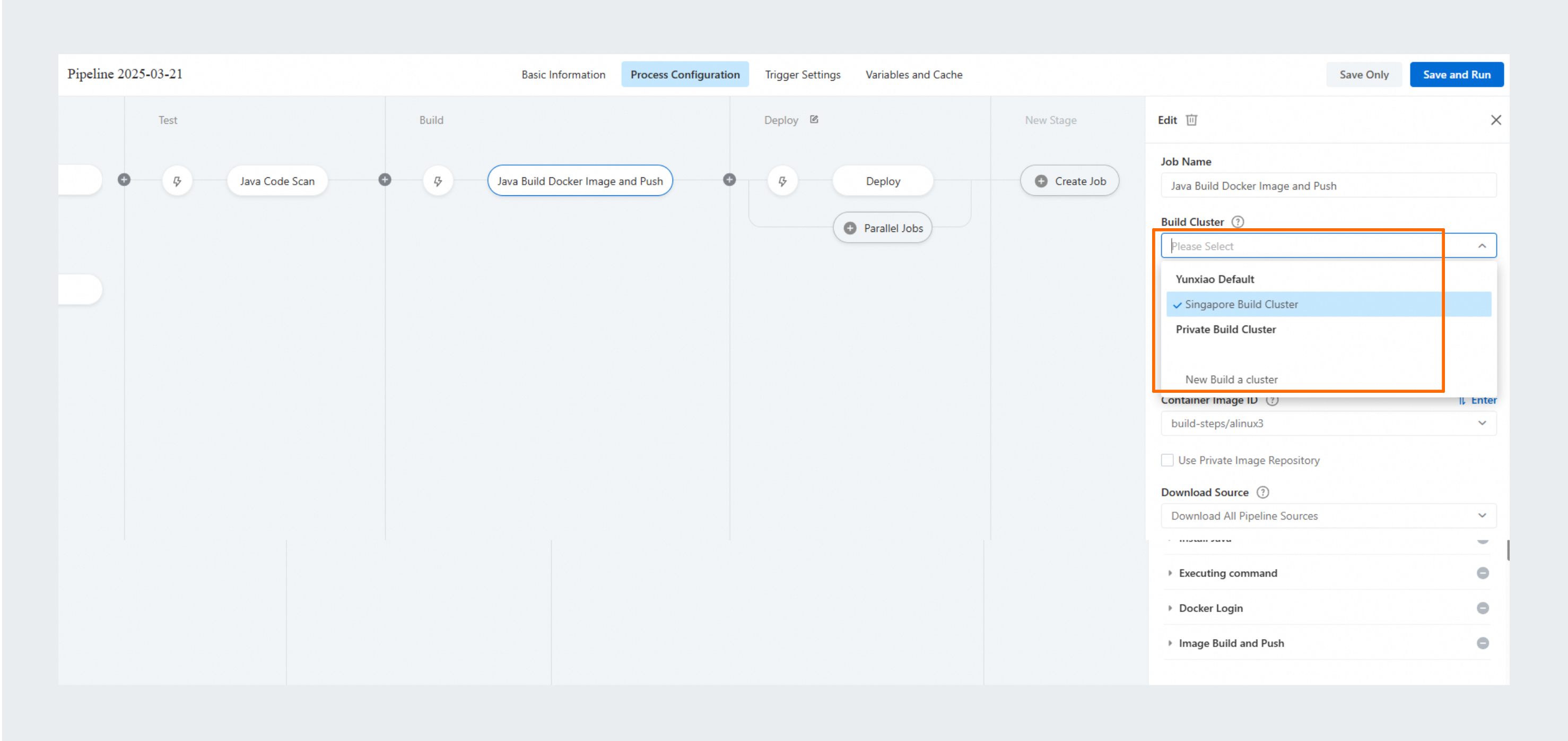Remove the Image Build and Push step
This screenshot has height=741, width=1568.
(1483, 643)
